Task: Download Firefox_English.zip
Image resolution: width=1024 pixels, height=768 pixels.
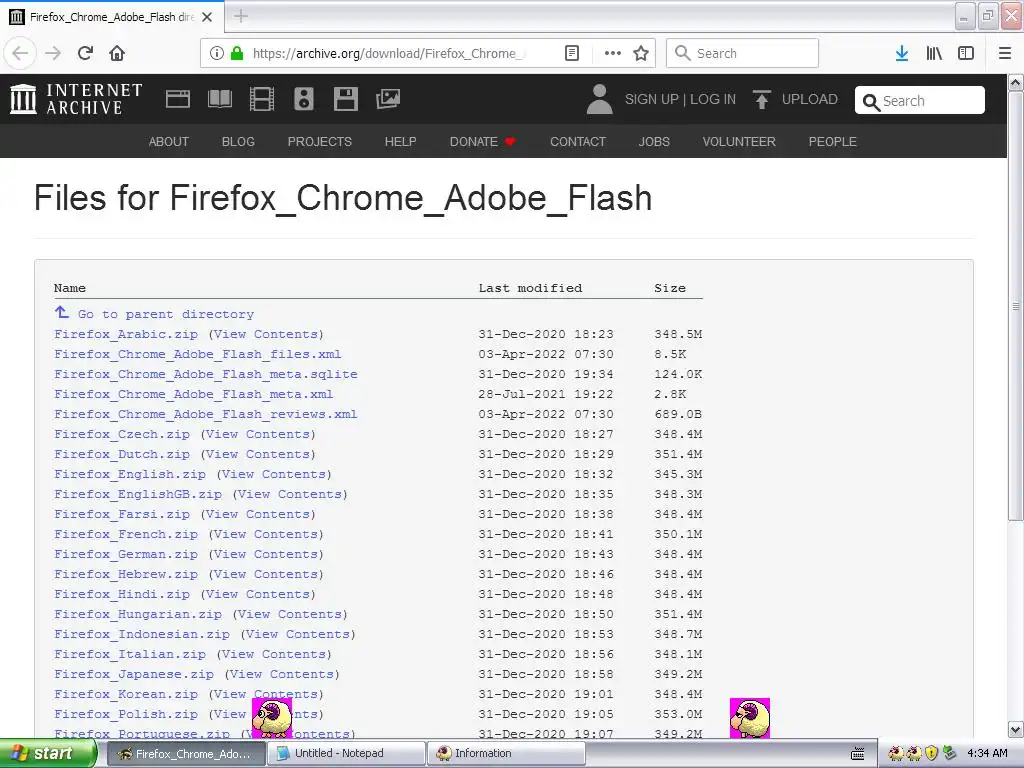Action: (129, 474)
